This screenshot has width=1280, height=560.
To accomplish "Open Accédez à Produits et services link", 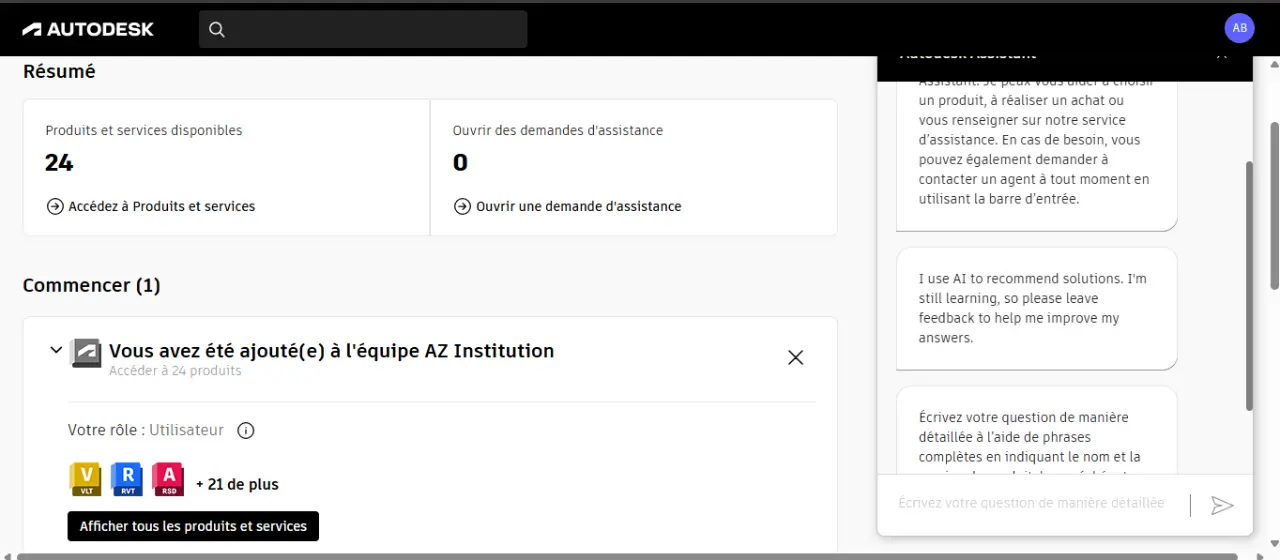I will pos(162,206).
